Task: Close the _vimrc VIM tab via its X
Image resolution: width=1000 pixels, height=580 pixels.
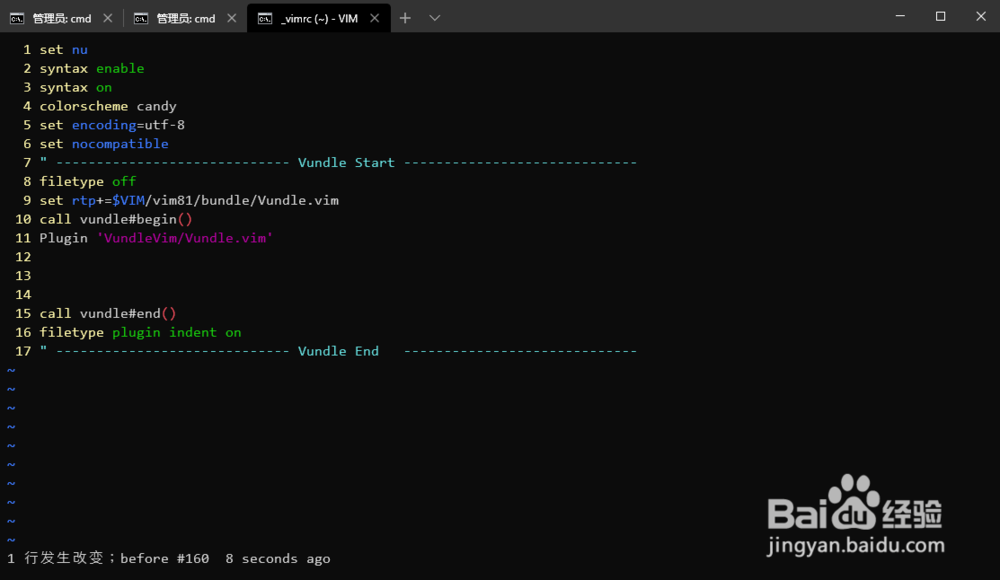Action: pos(374,17)
